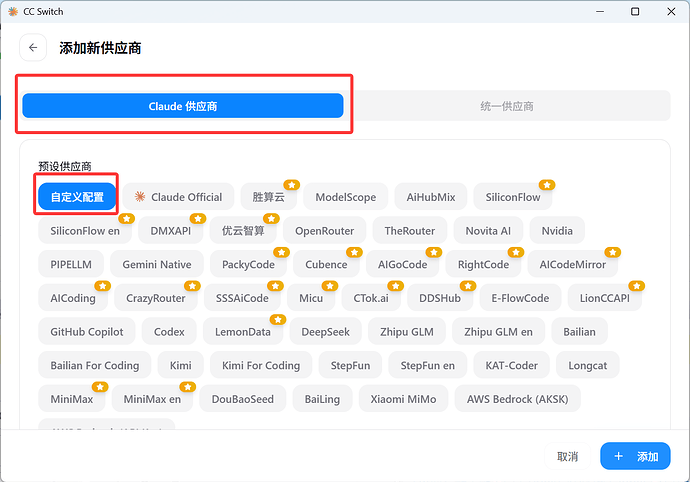Viewport: 690px width, 482px height.
Task: Choose the CTok.ai preset
Action: click(371, 298)
